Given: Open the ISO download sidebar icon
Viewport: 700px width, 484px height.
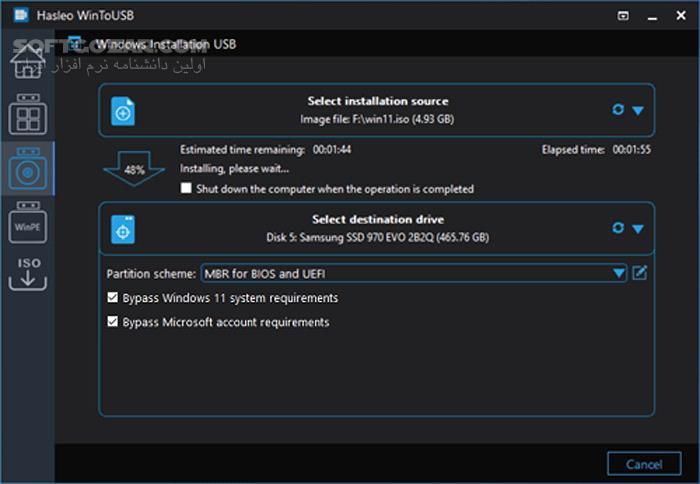Looking at the screenshot, I should click(28, 274).
